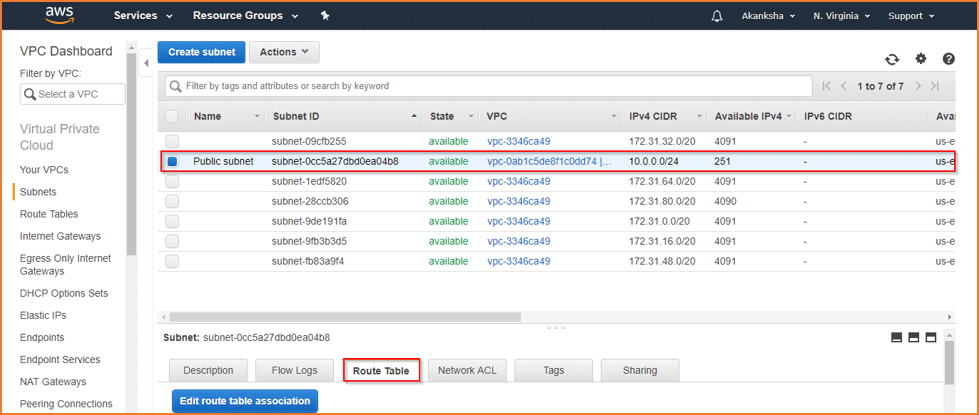Minimize the details pane layout icon

(897, 338)
